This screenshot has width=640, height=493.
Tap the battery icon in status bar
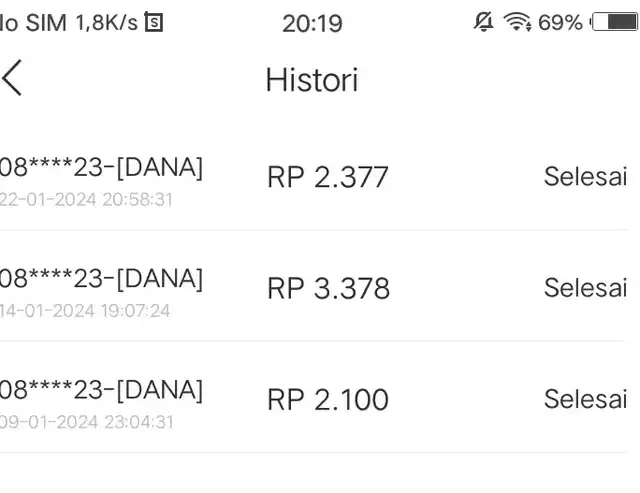(x=616, y=22)
